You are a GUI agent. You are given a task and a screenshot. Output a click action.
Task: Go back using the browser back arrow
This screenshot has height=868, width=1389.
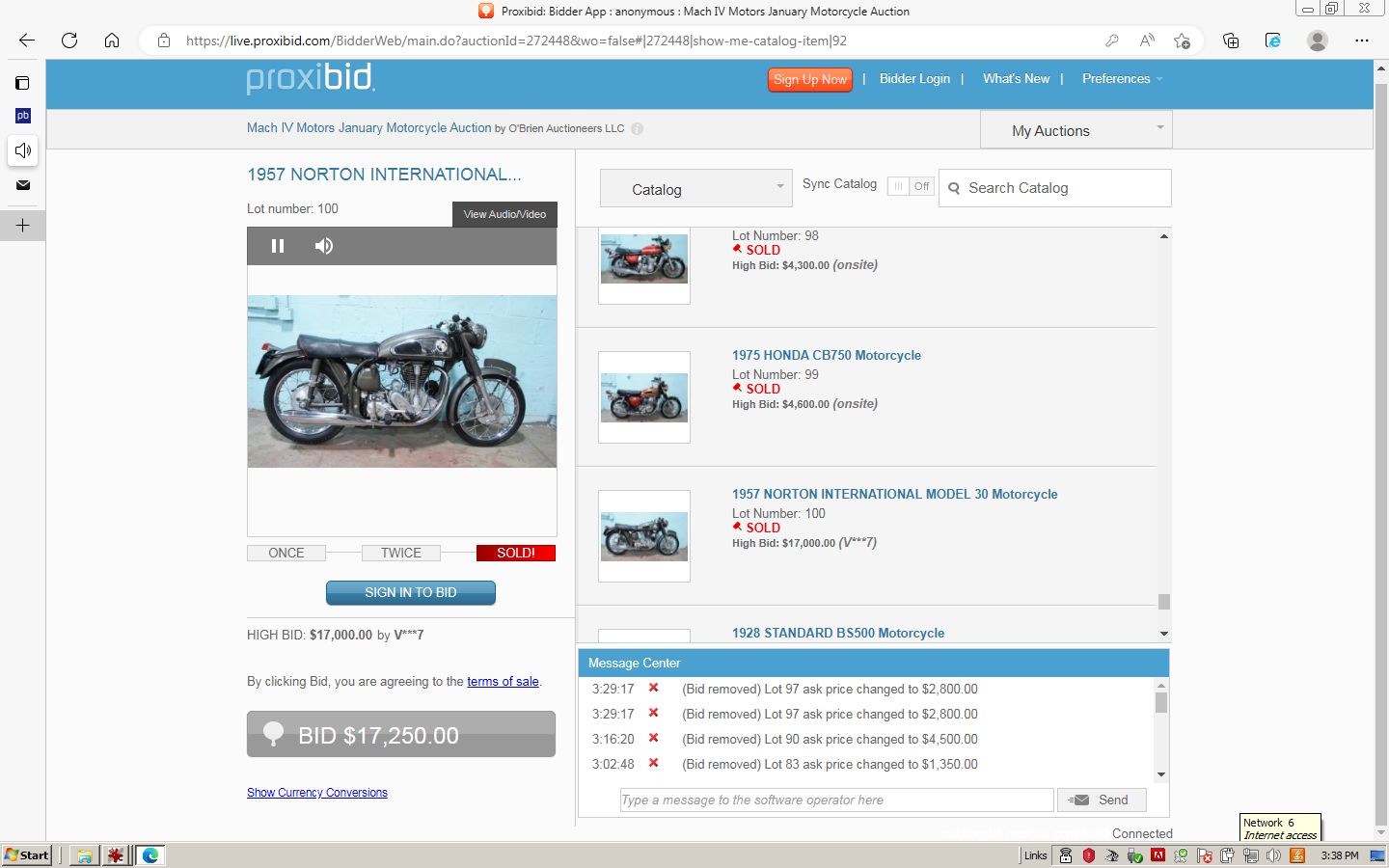click(x=27, y=41)
